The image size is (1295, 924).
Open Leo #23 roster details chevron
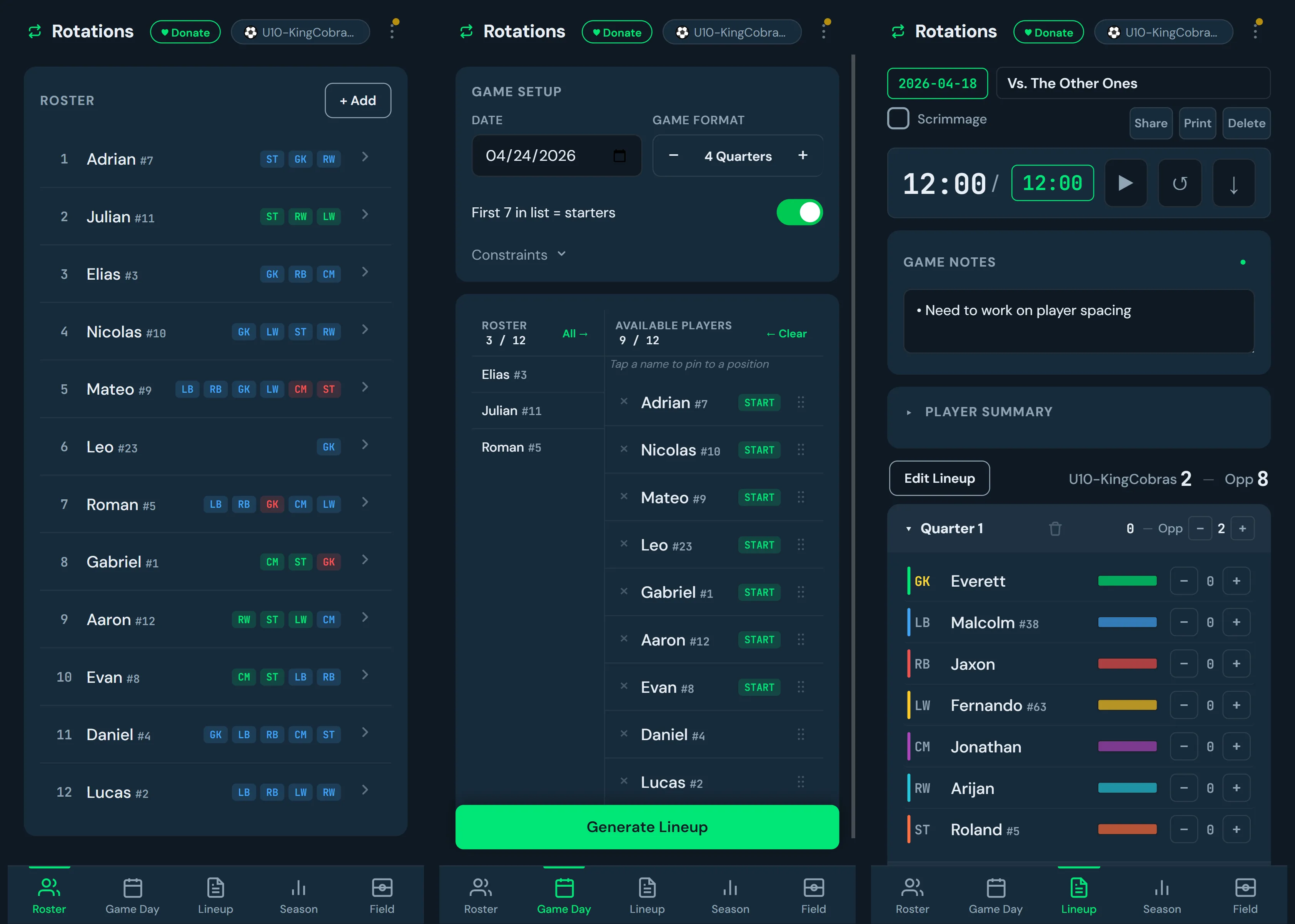365,445
